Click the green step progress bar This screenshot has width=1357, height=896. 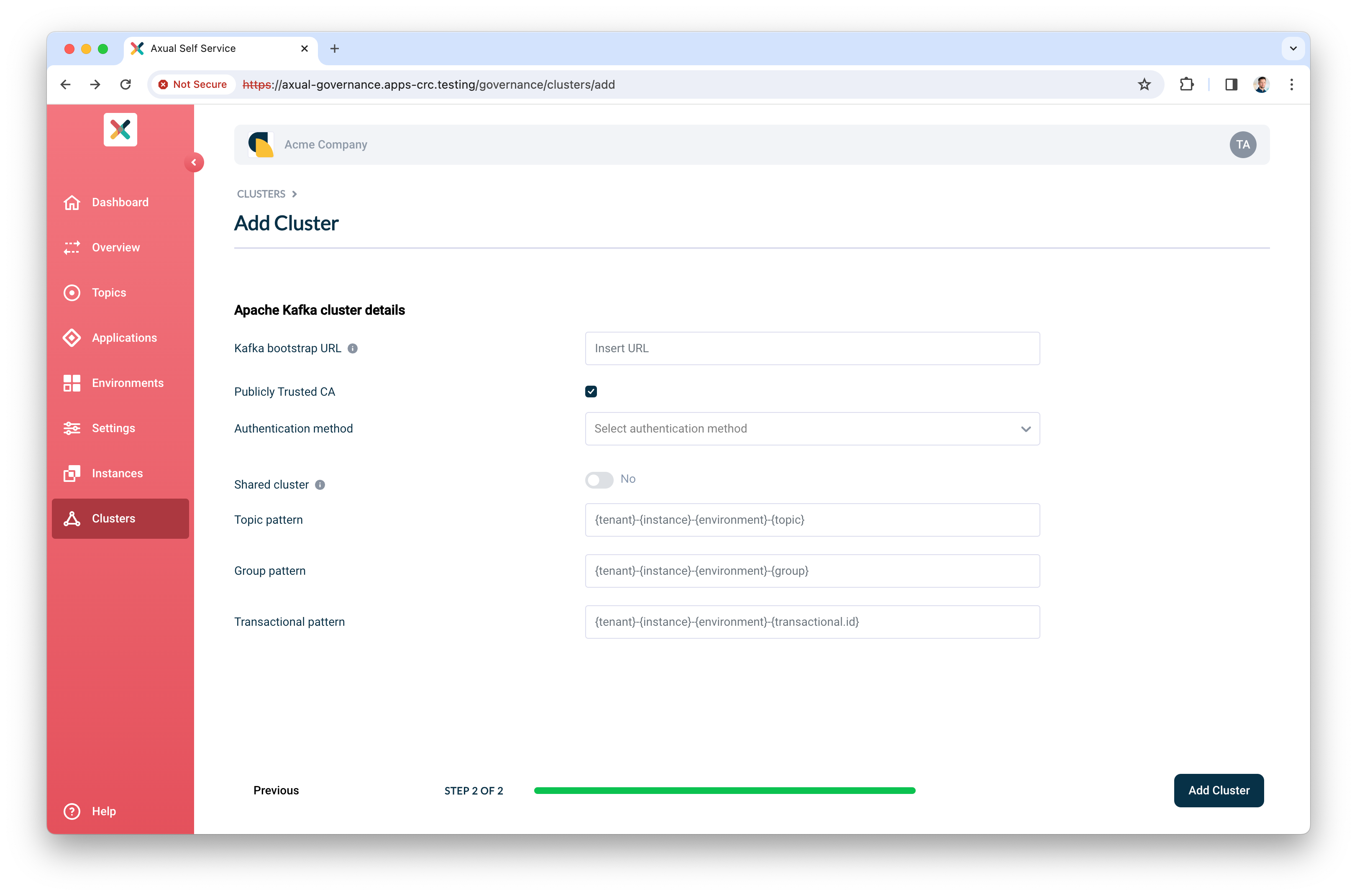(724, 790)
